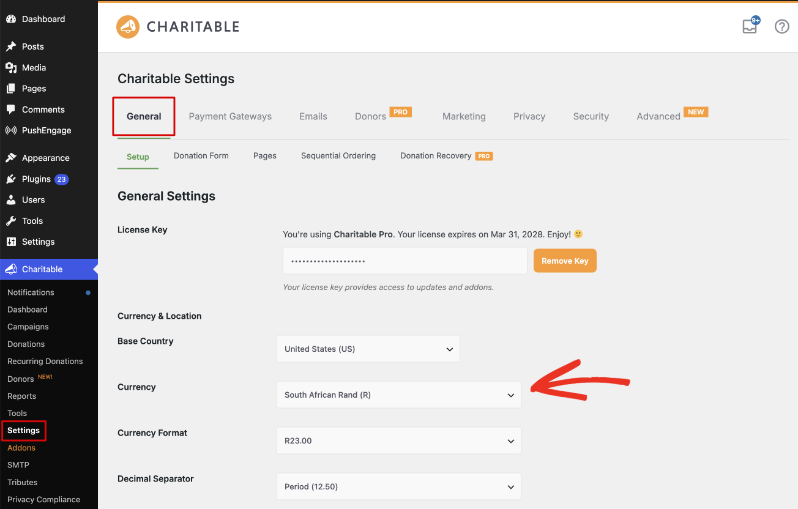Click the Media library icon
This screenshot has width=798, height=509.
(x=11, y=67)
